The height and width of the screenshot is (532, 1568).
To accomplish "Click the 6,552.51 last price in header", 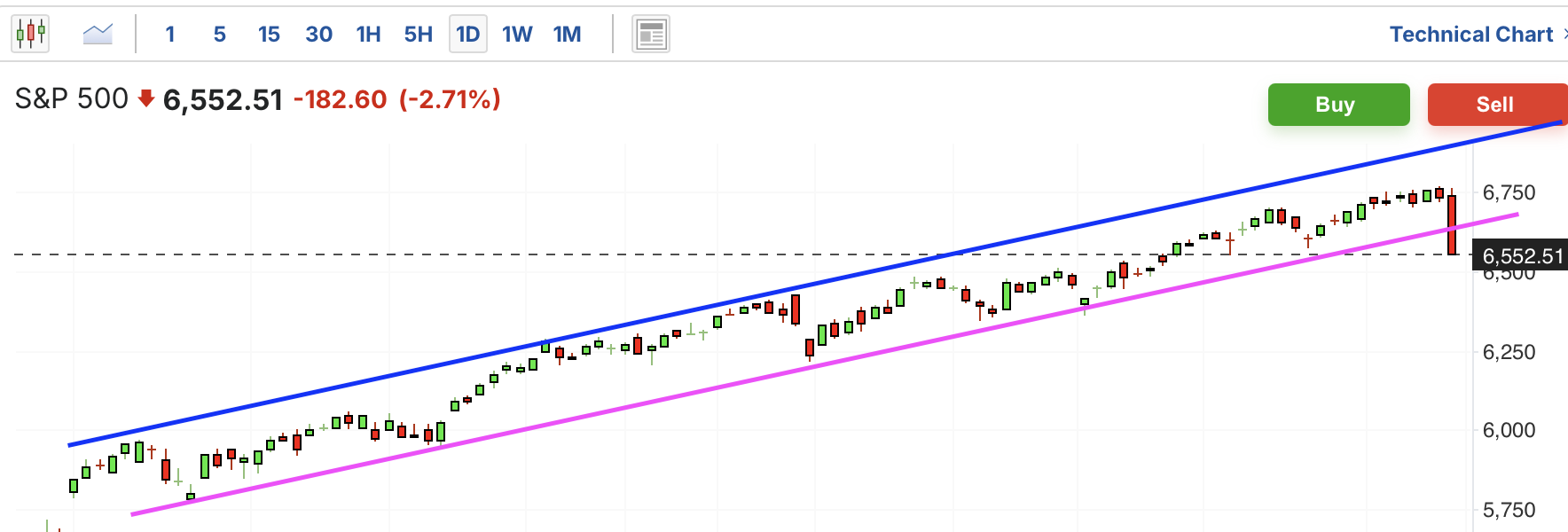I will [223, 100].
